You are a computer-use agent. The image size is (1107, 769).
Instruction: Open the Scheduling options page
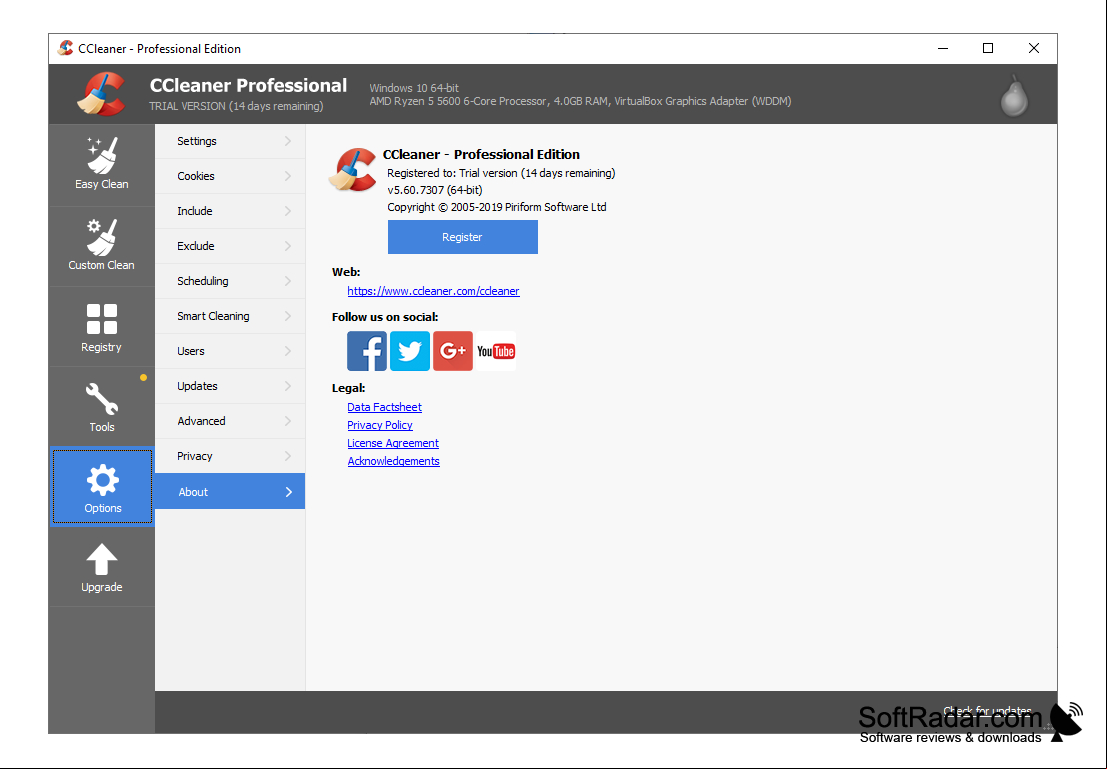pos(230,281)
